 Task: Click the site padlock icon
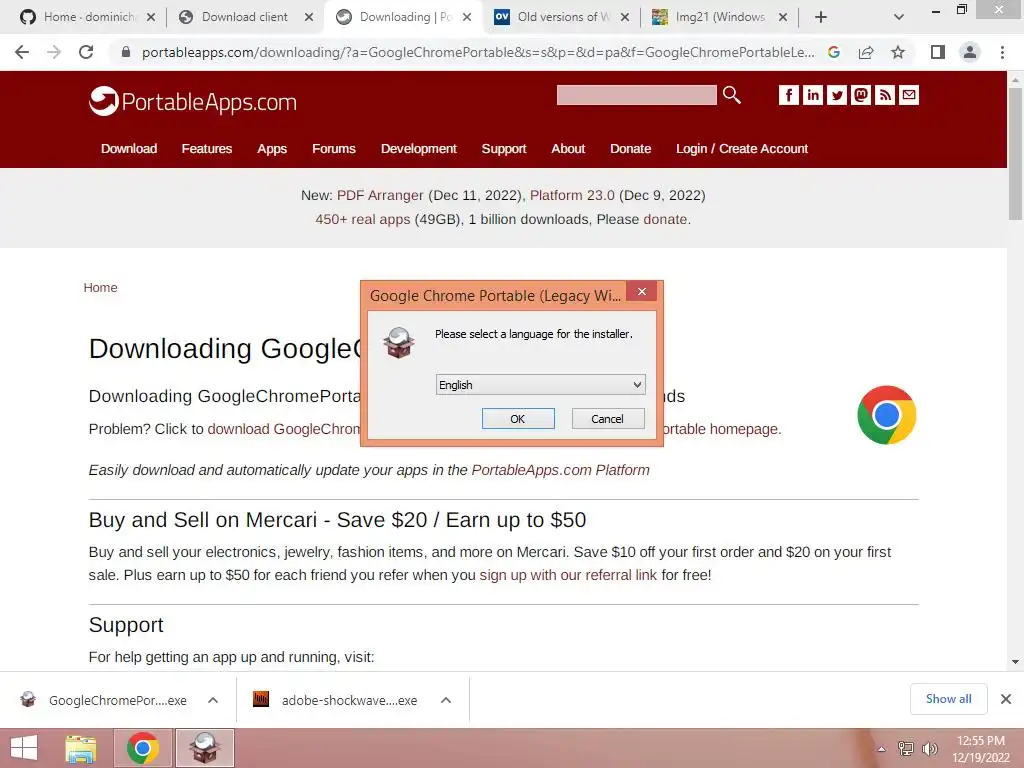126,52
